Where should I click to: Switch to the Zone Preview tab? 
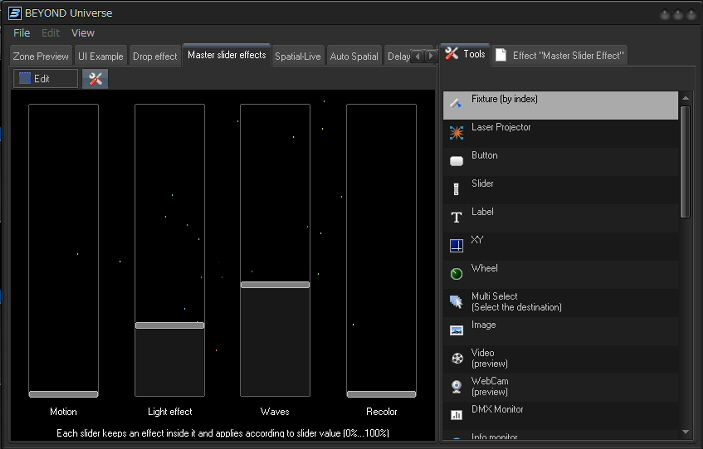(x=40, y=57)
